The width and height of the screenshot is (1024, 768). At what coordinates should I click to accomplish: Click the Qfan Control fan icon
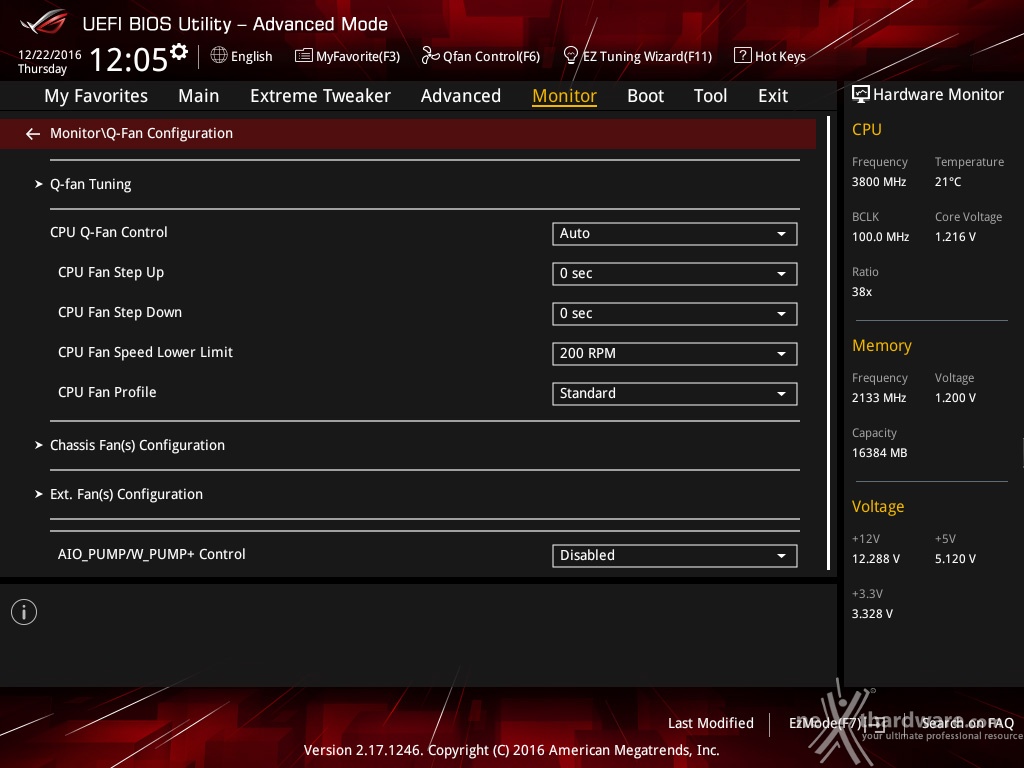pos(430,56)
